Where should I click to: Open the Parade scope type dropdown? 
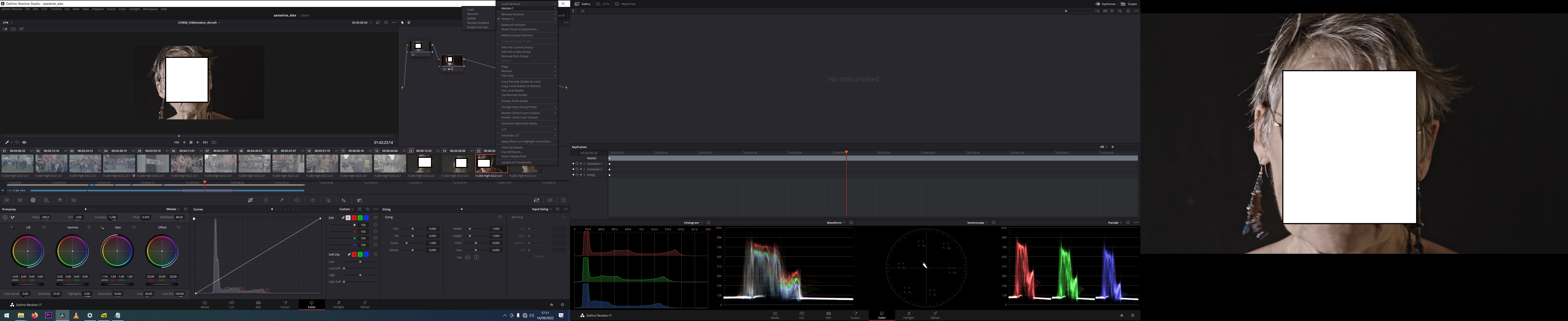(1115, 223)
